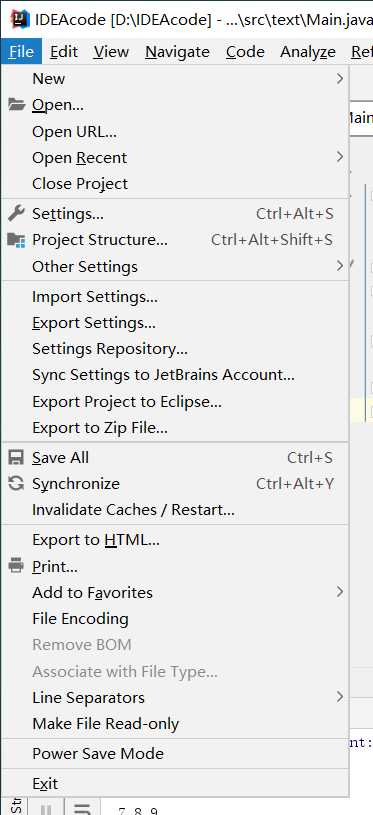
Task: Expand the New submenu arrow
Action: [340, 78]
